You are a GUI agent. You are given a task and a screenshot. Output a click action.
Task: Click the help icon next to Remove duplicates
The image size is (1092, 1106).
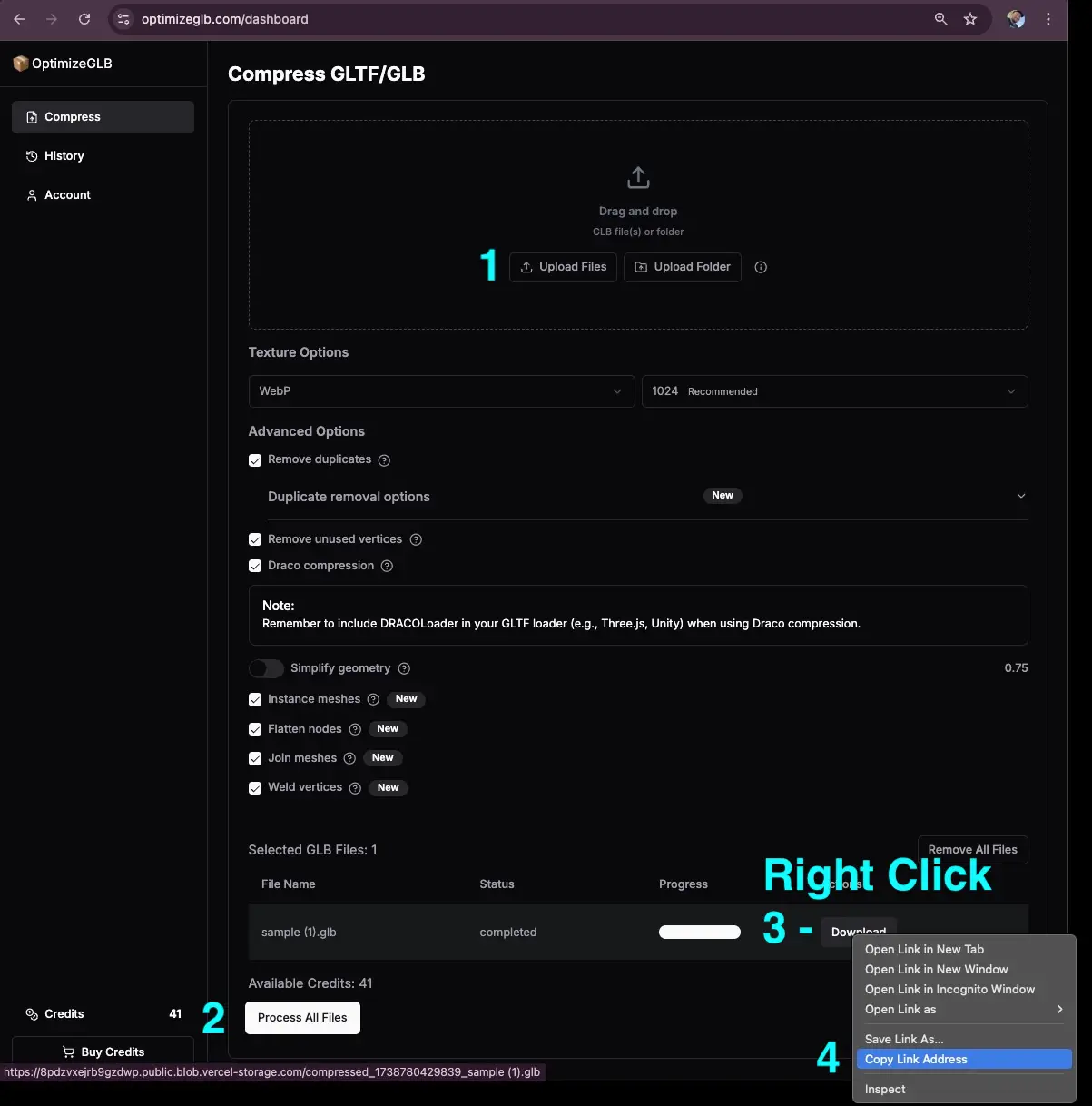coord(384,460)
